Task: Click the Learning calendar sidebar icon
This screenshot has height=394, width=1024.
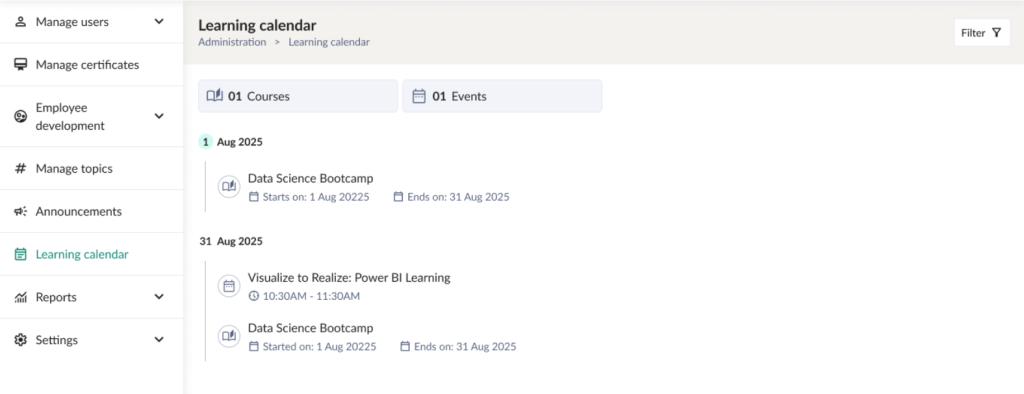Action: point(20,254)
